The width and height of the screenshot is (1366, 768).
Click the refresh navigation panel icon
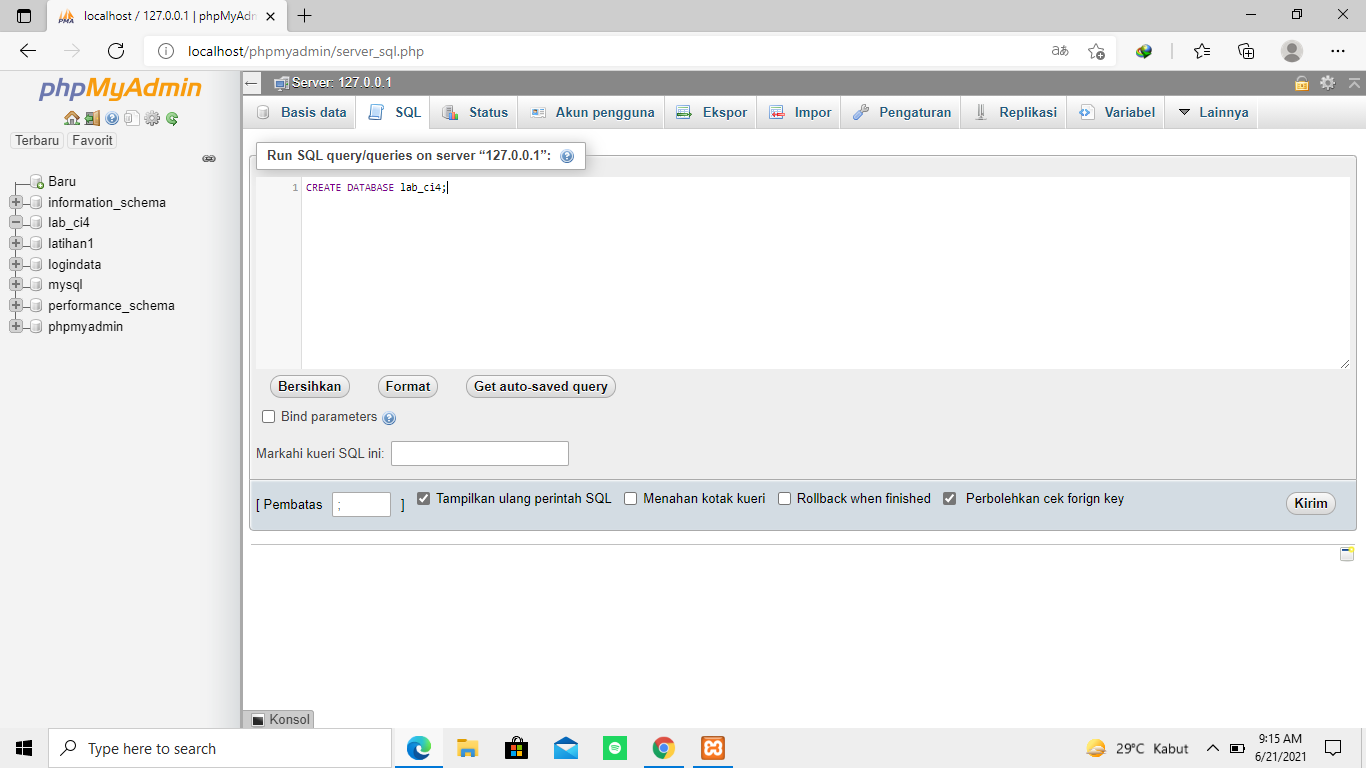tap(171, 118)
